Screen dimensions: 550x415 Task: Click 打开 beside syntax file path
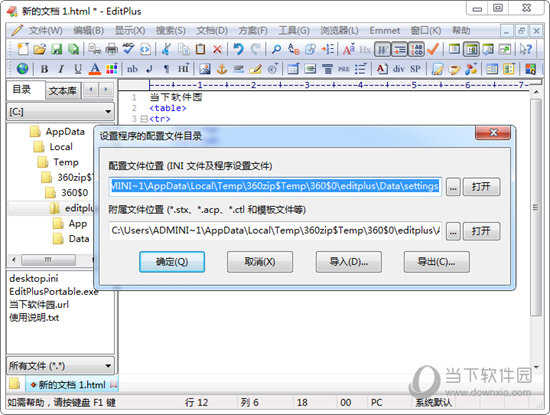pos(481,231)
